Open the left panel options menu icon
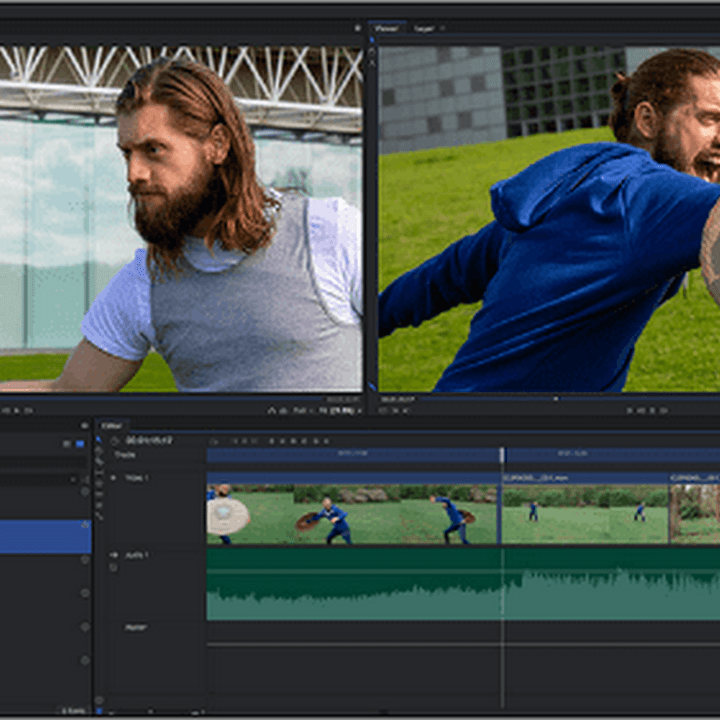The width and height of the screenshot is (720, 720). pos(84,426)
